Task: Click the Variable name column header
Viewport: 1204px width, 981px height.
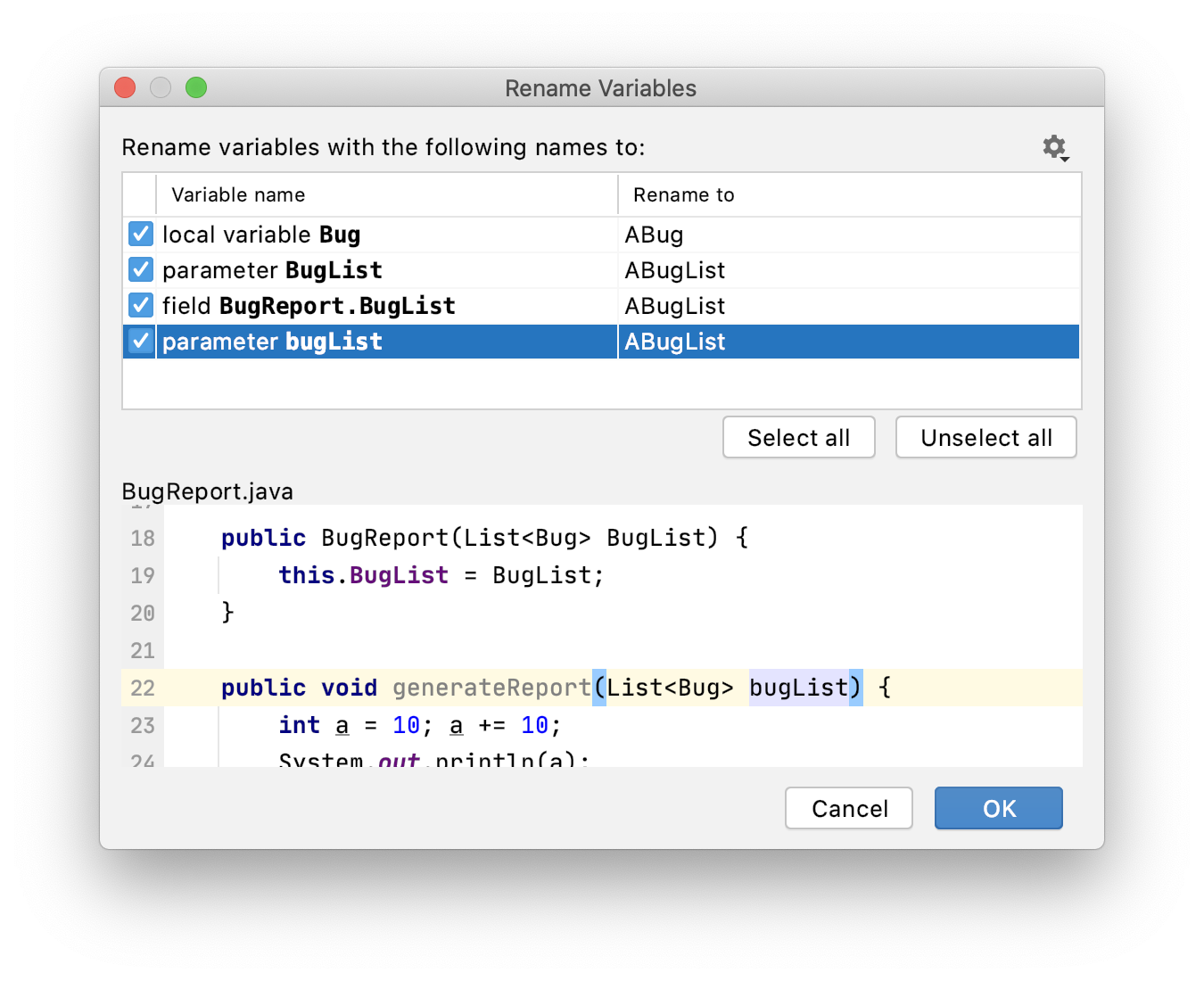Action: (387, 194)
